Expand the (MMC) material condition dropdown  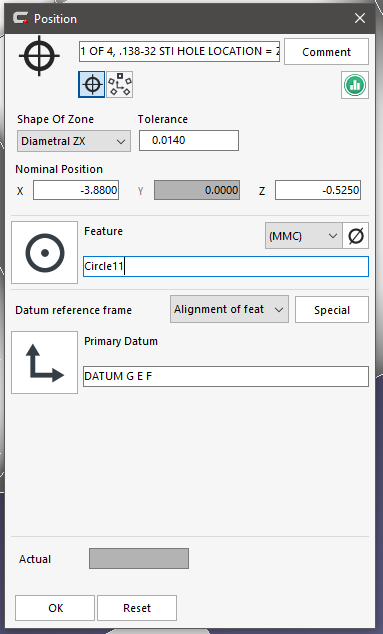tap(303, 236)
